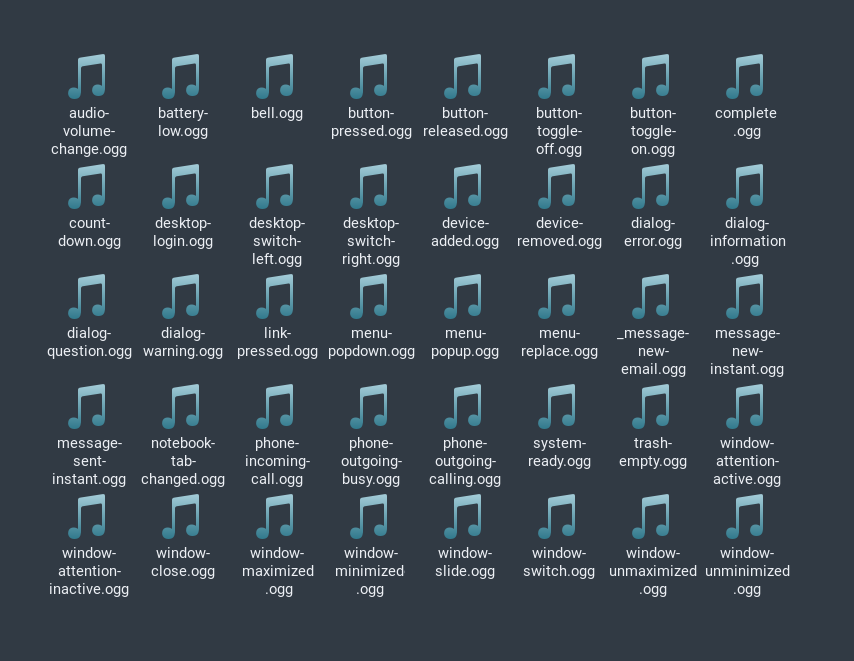Click the "trash-empty.ogg" file name
Viewport: 854px width, 661px height.
[x=652, y=452]
